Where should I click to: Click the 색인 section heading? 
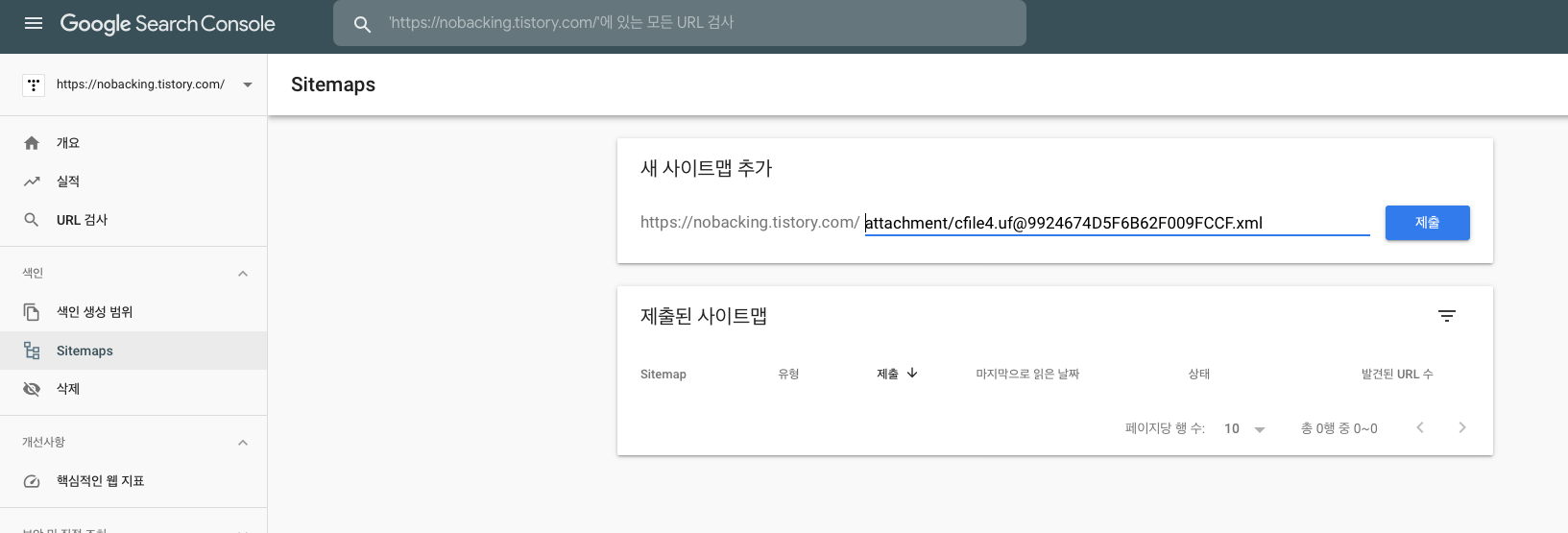[x=33, y=274]
